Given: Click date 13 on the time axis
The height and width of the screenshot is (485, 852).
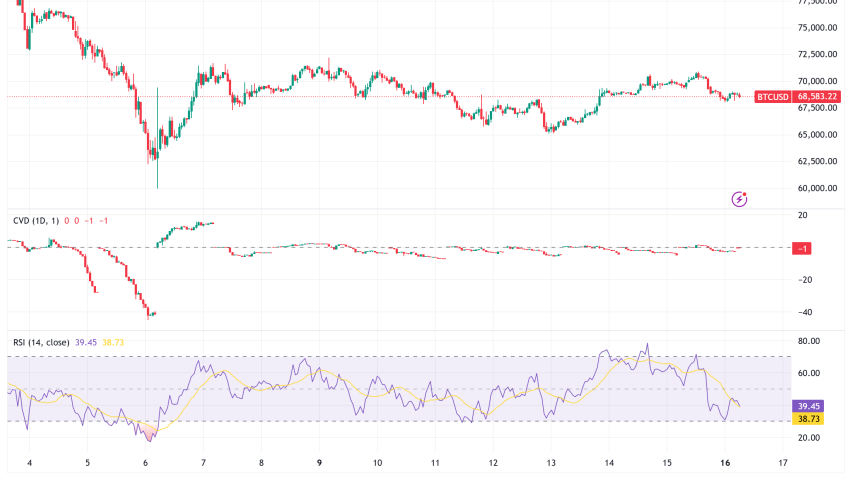Looking at the screenshot, I should click(x=551, y=463).
